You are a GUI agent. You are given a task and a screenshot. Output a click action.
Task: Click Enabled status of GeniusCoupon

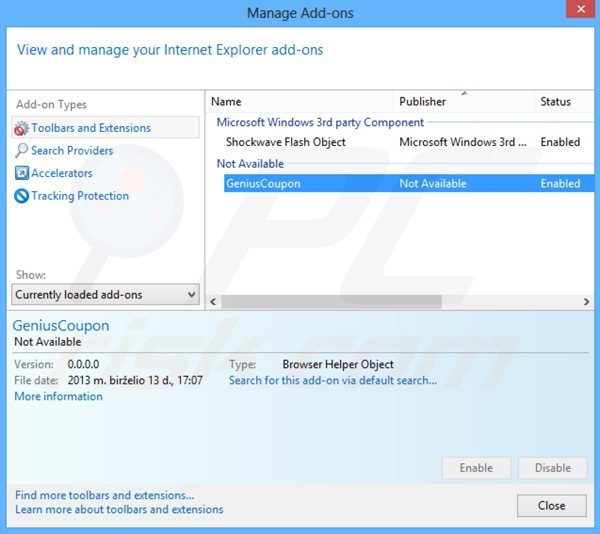560,183
